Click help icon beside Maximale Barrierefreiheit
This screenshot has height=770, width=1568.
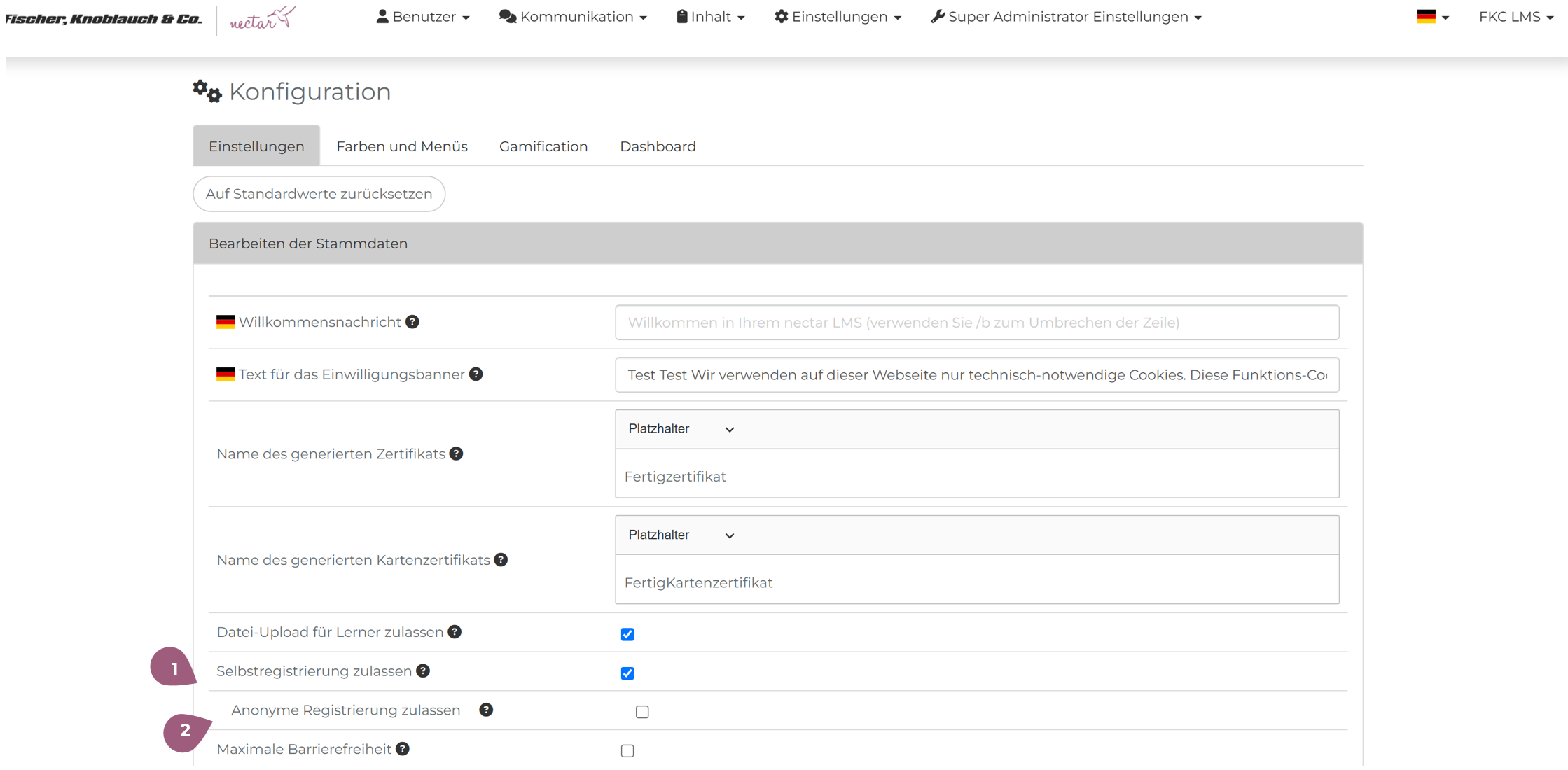tap(403, 749)
